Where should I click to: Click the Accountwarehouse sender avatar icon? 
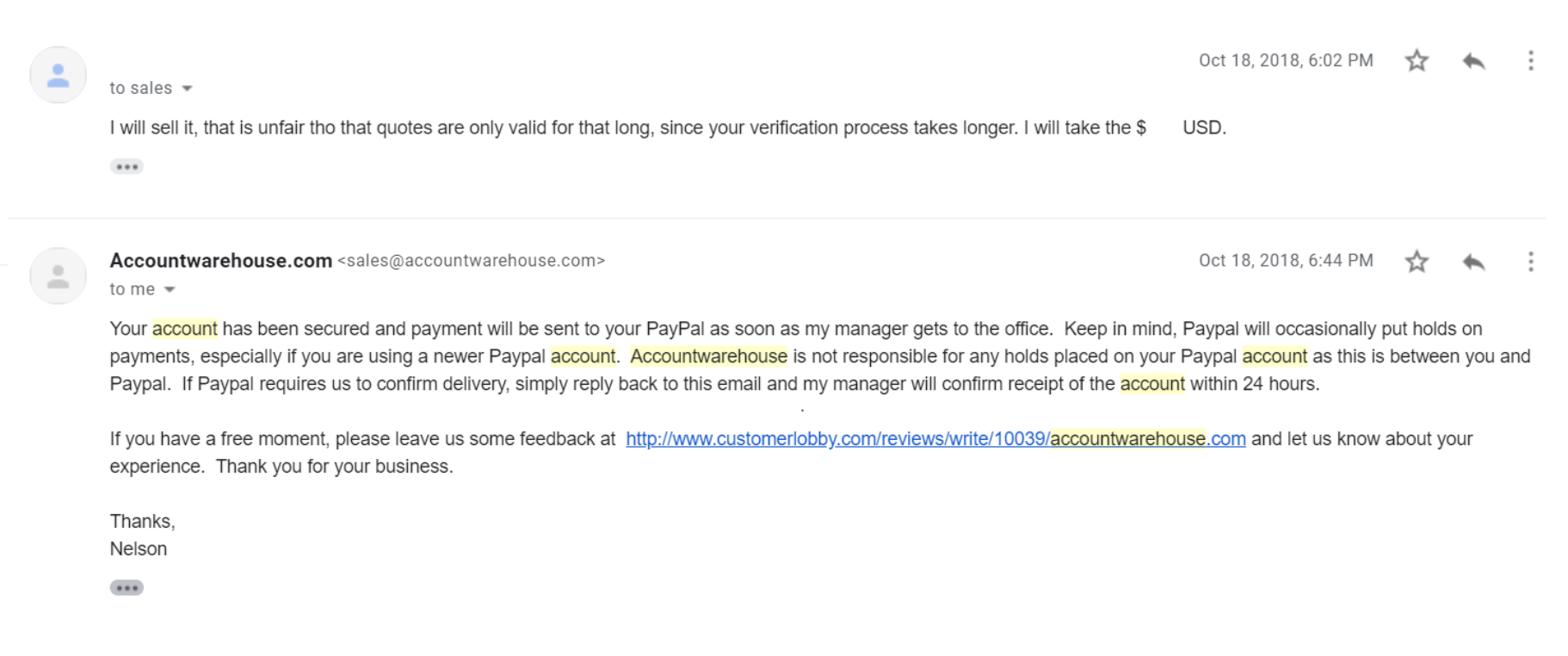click(58, 275)
